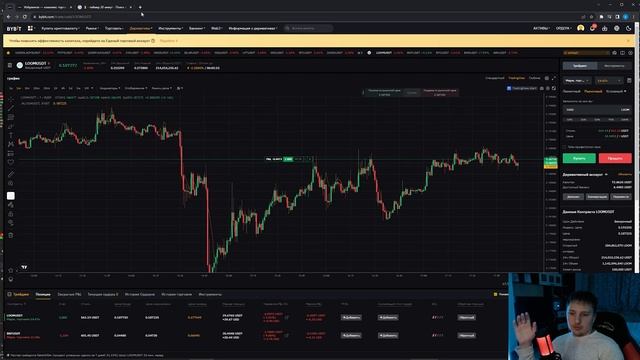Image resolution: width=640 pixels, height=360 pixels.
Task: Switch to the История ордеров tab
Action: [x=140, y=294]
